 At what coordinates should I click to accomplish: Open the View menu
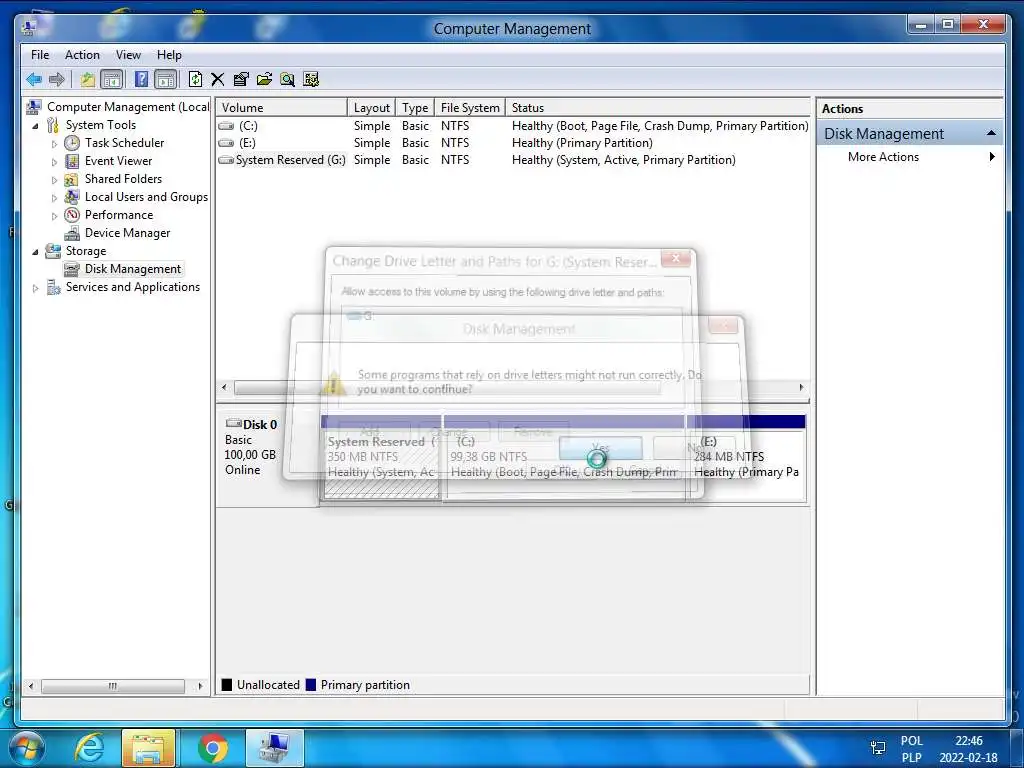[x=128, y=55]
